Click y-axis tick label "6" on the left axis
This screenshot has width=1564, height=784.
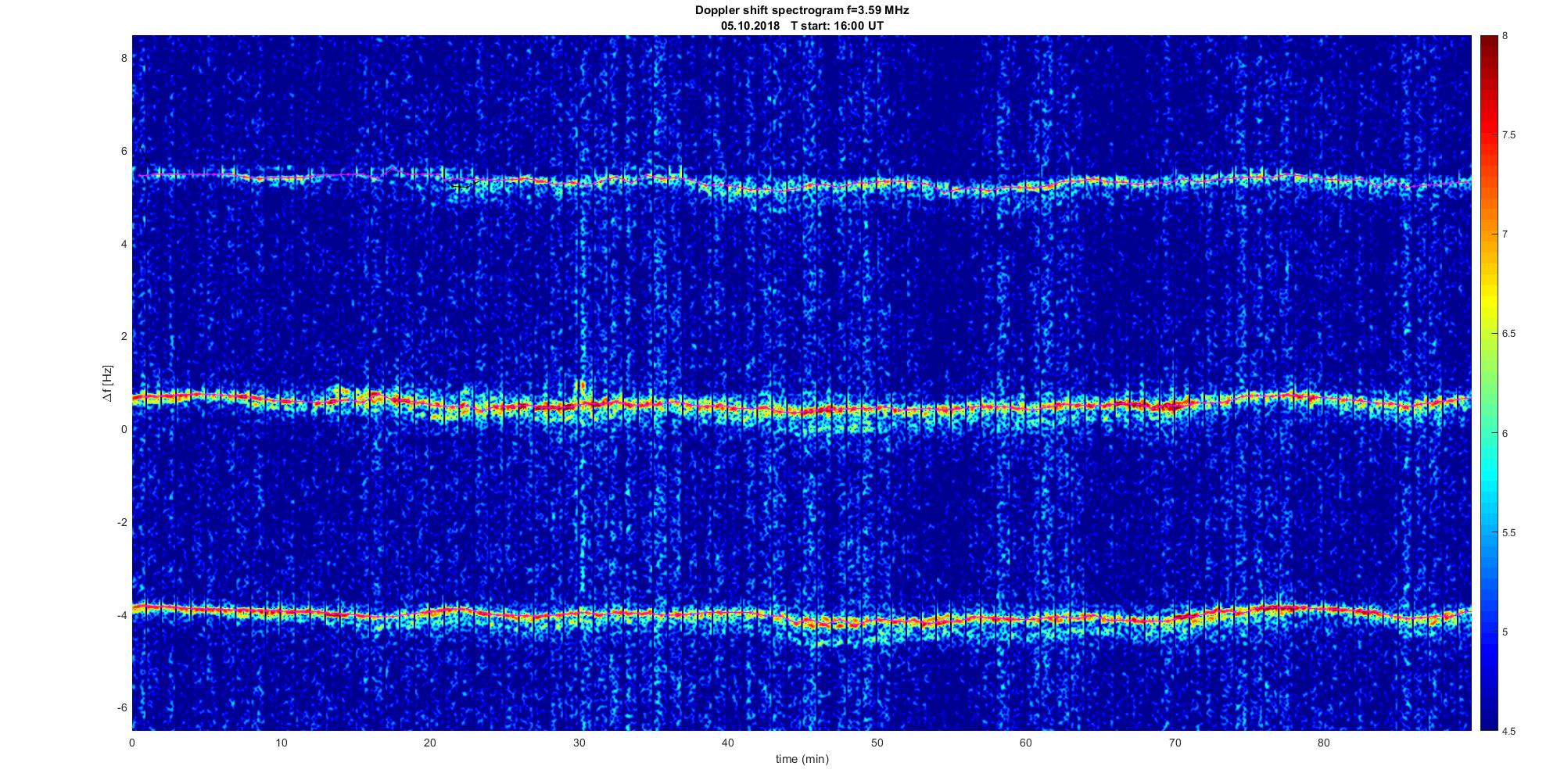[123, 151]
